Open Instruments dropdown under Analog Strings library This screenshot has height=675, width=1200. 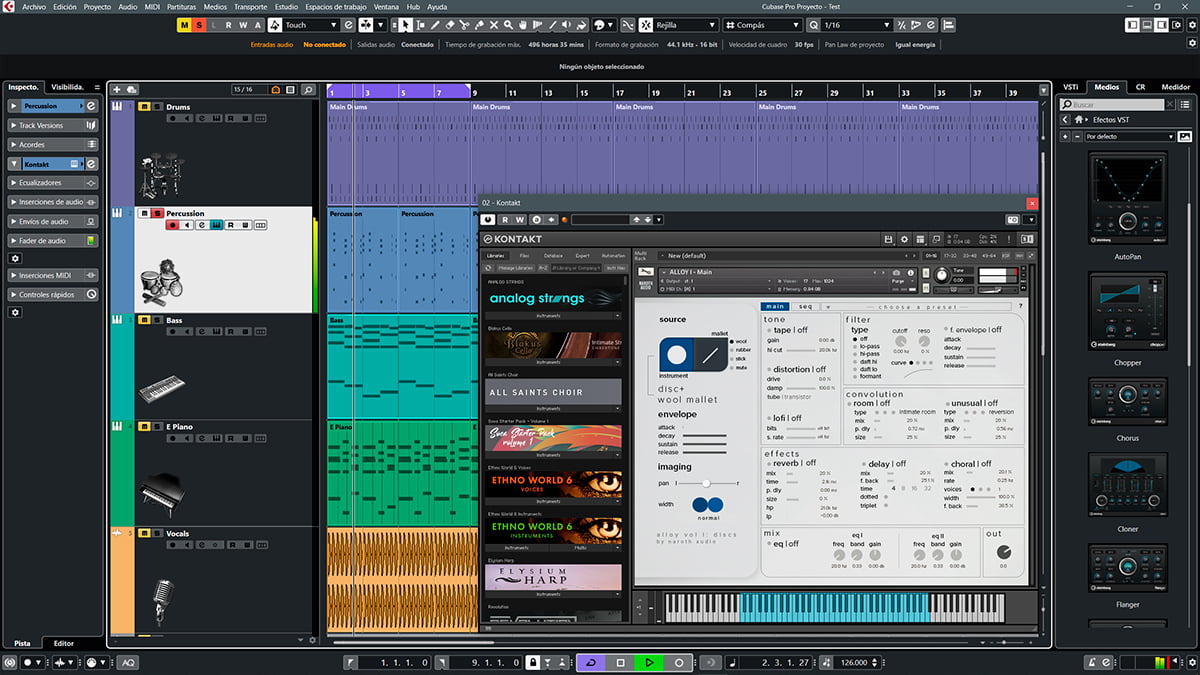tap(553, 315)
